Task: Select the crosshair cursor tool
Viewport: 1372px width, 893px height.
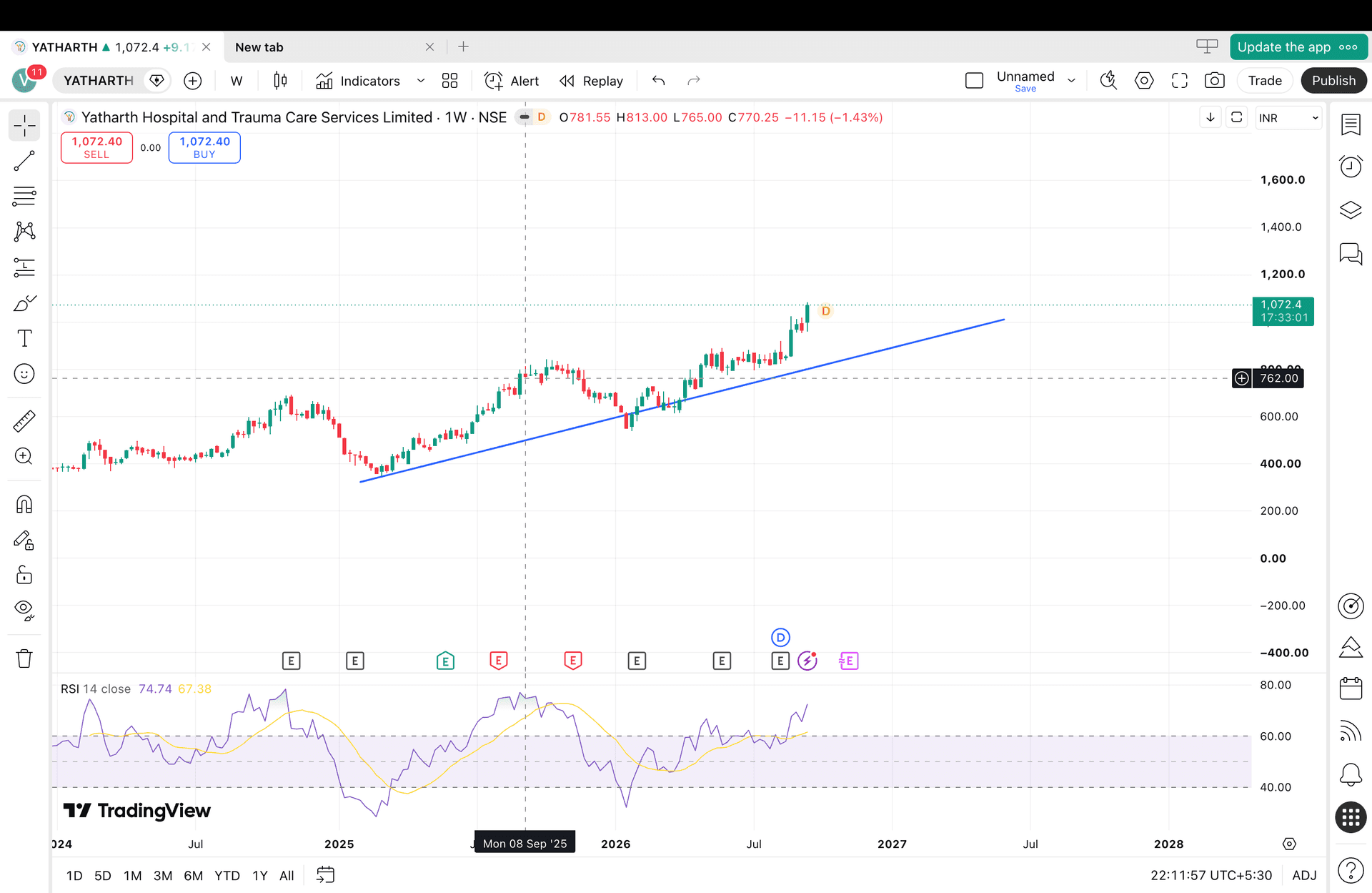Action: tap(24, 126)
